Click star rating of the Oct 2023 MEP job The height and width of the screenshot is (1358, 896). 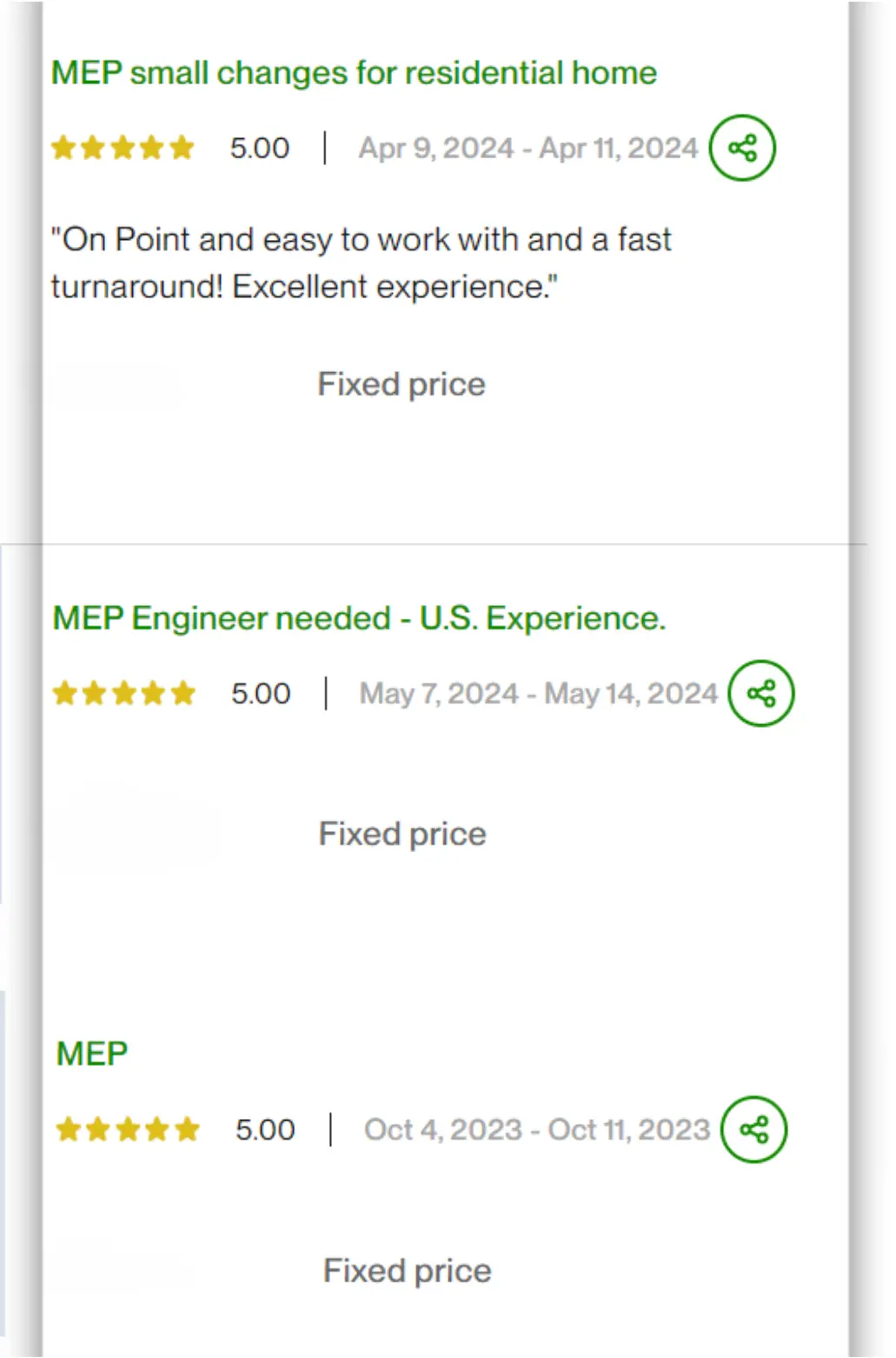click(128, 1129)
